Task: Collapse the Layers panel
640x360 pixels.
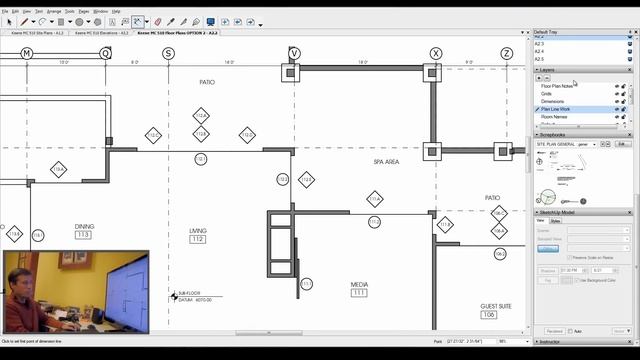Action: pyautogui.click(x=537, y=70)
